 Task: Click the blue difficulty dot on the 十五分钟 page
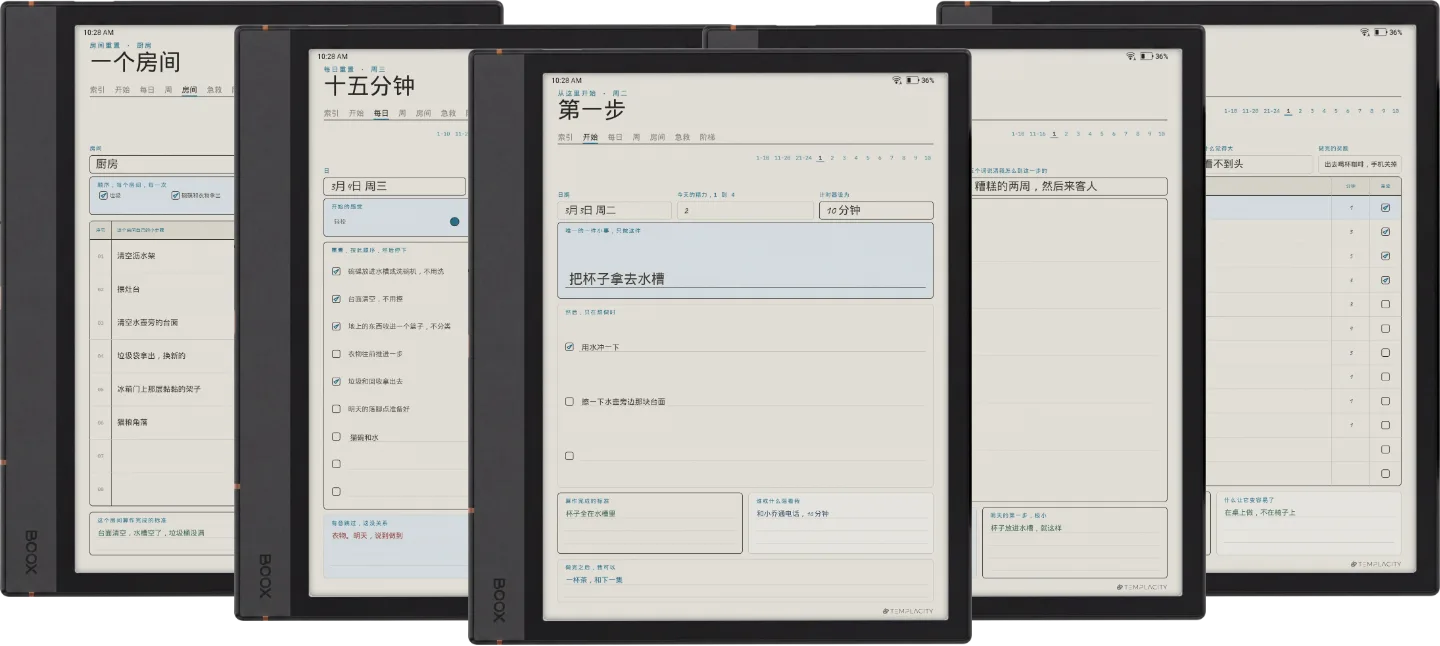455,221
